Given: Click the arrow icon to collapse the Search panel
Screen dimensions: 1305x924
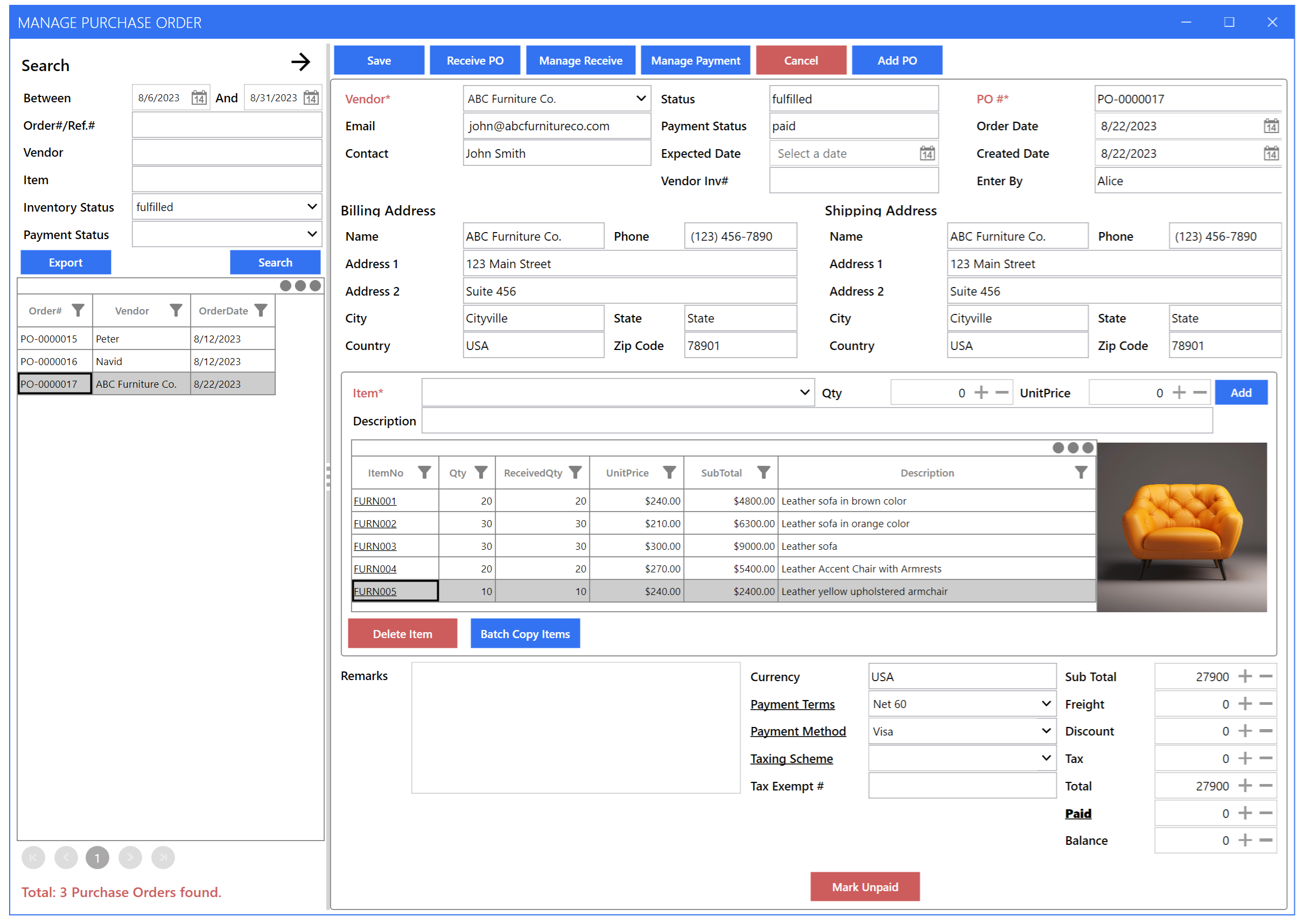Looking at the screenshot, I should tap(301, 62).
